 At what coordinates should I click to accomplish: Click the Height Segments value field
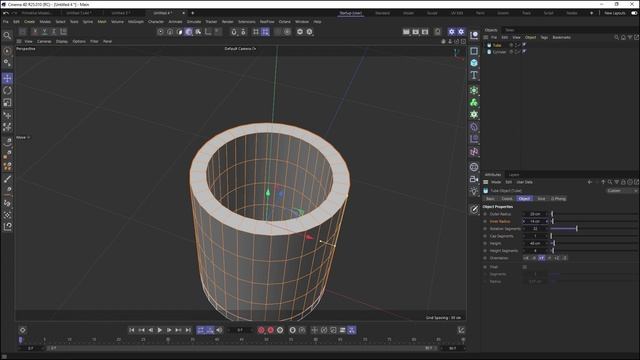point(536,251)
